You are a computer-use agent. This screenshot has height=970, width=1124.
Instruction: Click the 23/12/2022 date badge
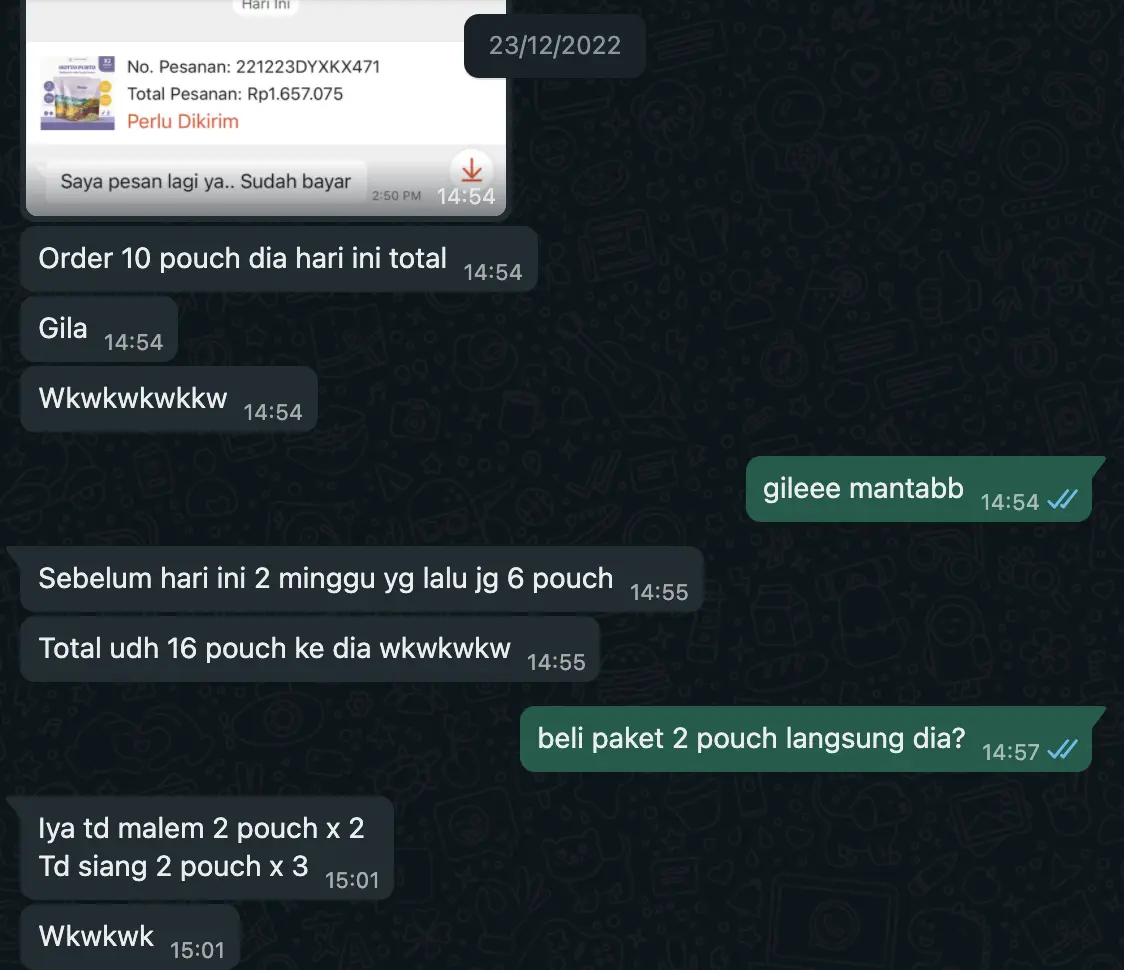[554, 46]
